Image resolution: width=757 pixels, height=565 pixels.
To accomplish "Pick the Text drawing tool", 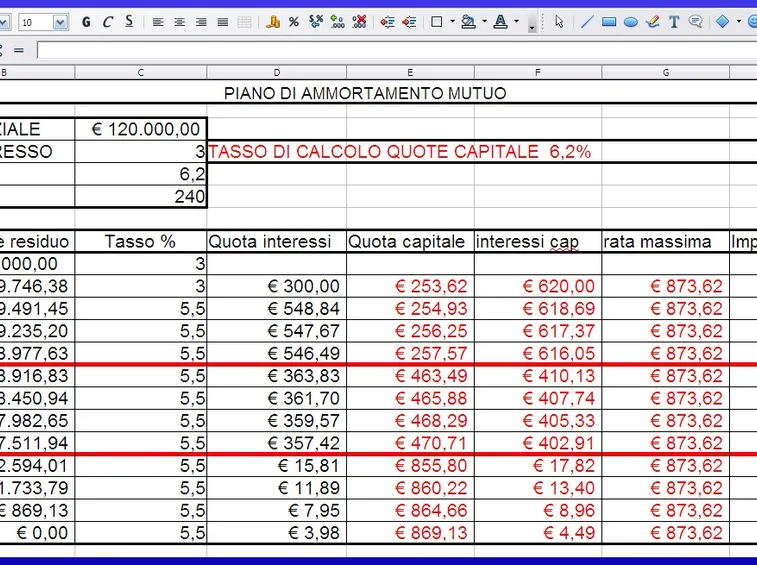I will click(674, 22).
